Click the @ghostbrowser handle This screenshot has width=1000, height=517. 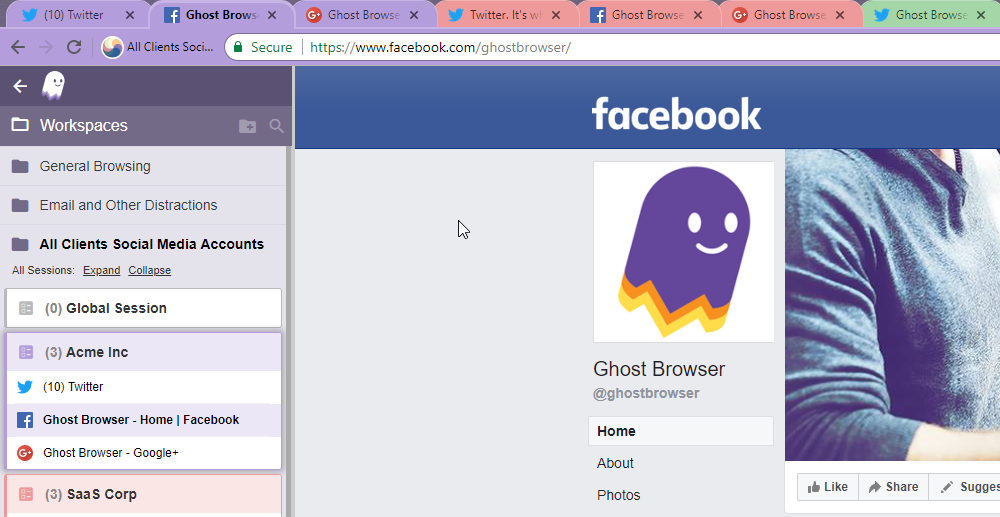646,393
